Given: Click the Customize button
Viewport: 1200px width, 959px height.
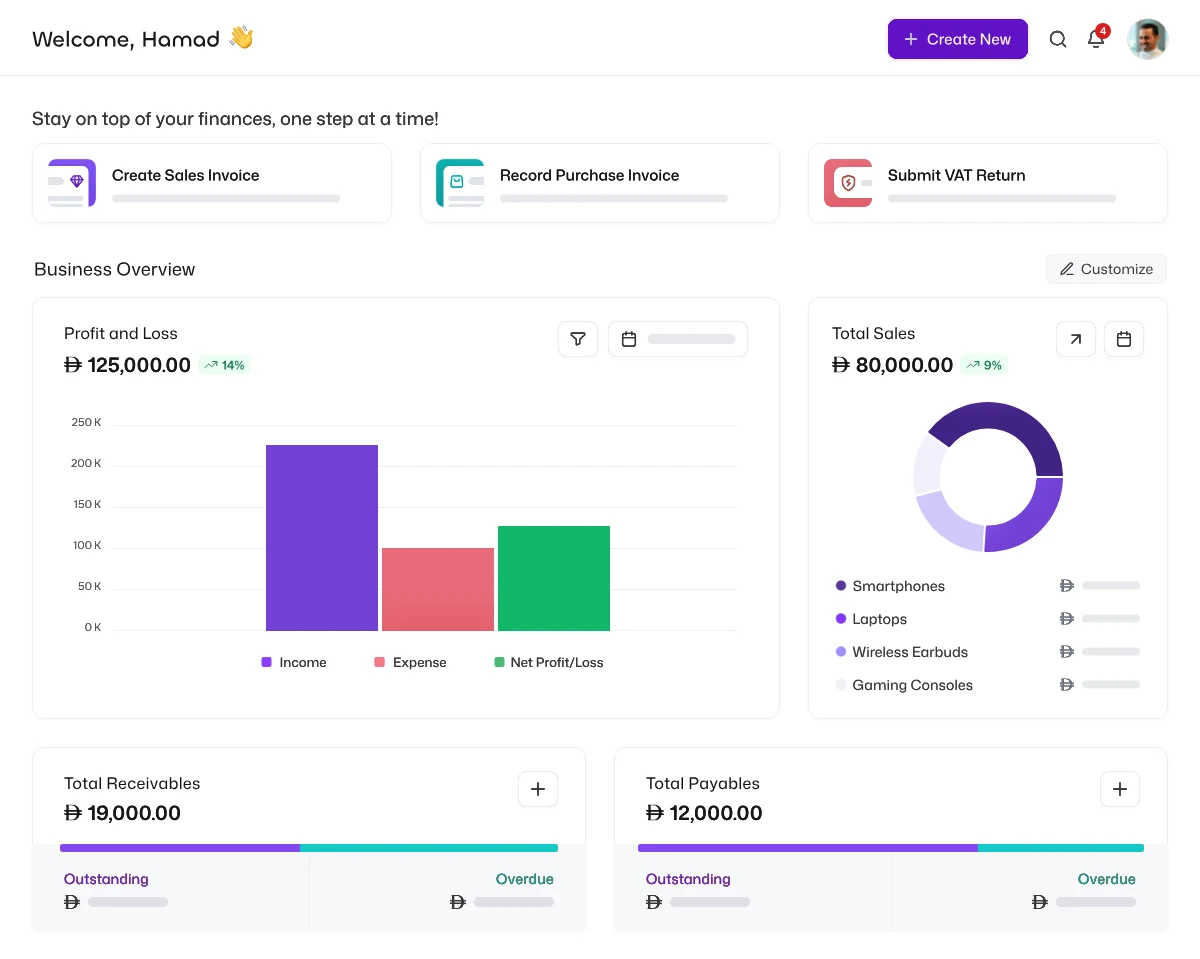Looking at the screenshot, I should pos(1106,269).
